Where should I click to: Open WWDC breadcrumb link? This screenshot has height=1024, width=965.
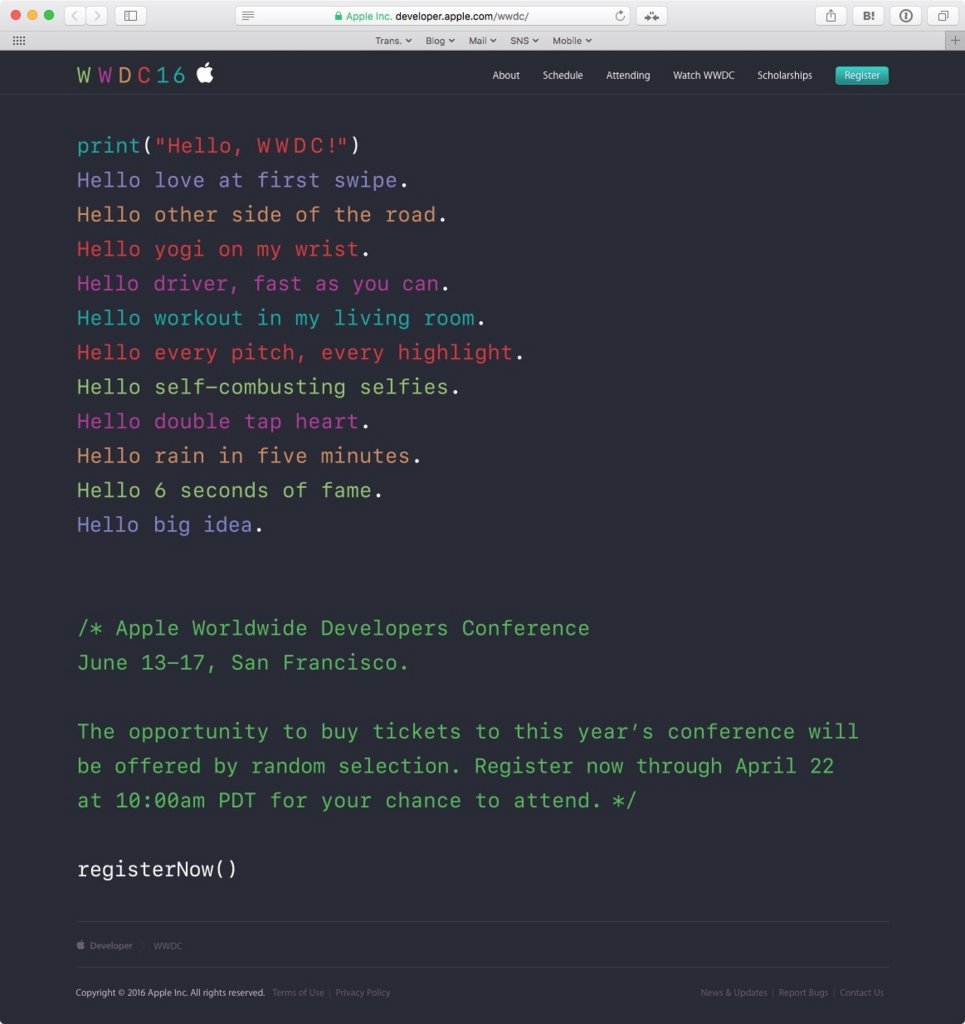[168, 946]
